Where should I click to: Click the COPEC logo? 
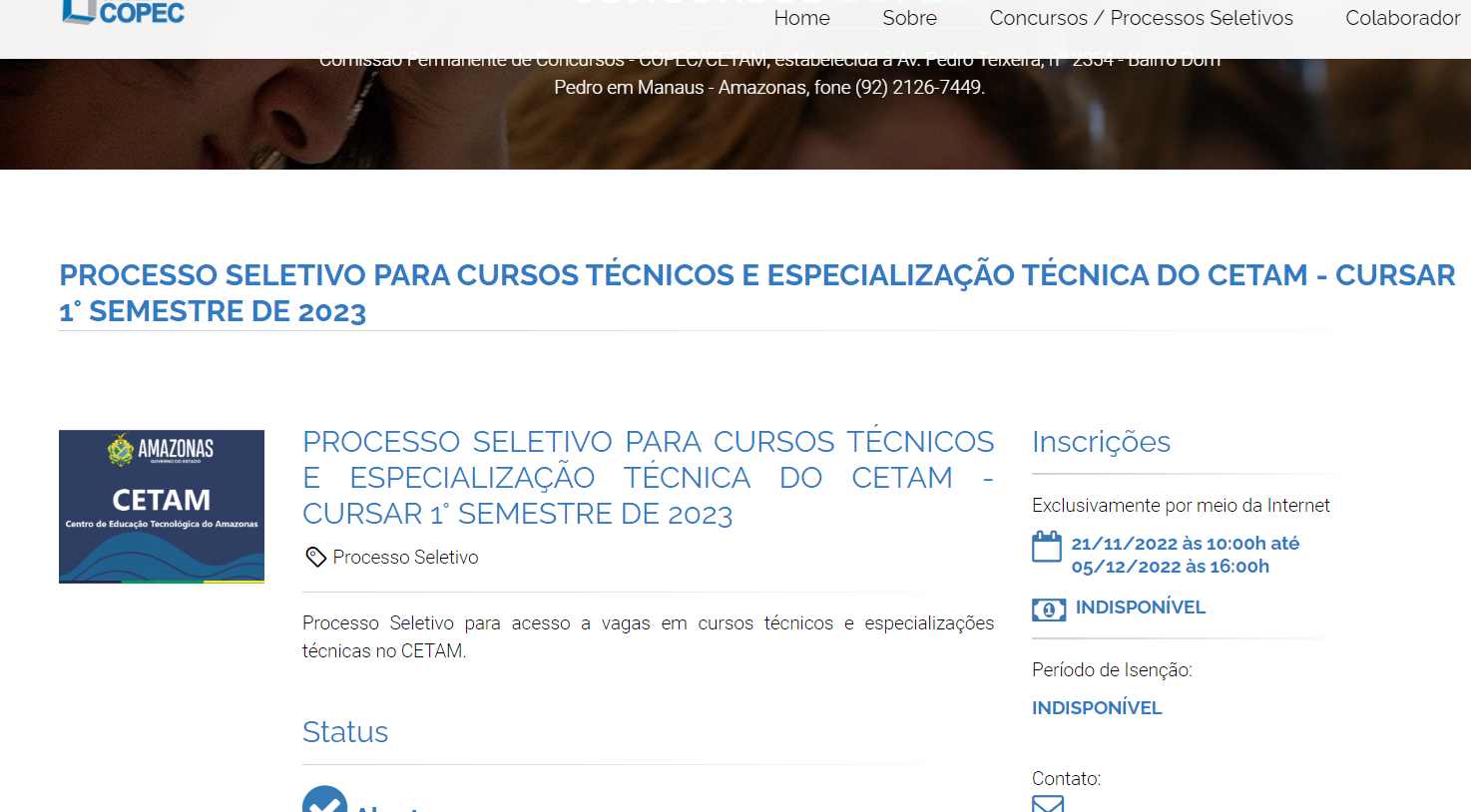(x=123, y=13)
